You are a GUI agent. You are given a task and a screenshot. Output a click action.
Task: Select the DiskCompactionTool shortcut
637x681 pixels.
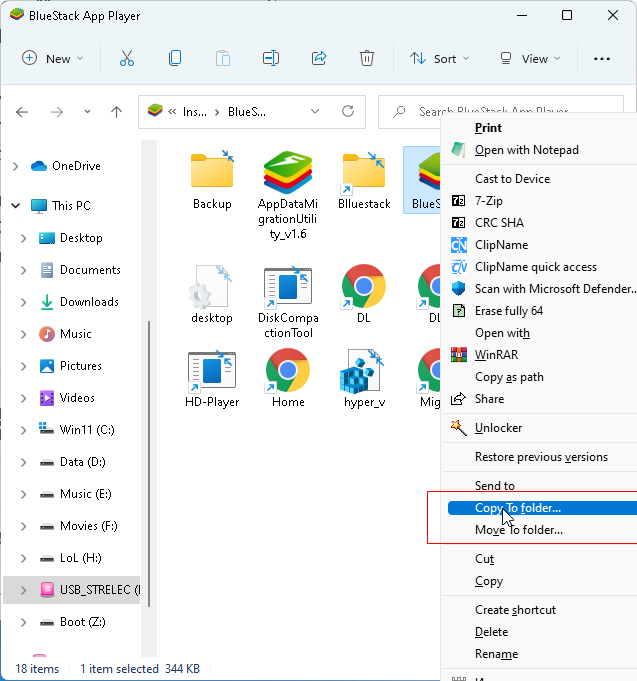click(288, 301)
